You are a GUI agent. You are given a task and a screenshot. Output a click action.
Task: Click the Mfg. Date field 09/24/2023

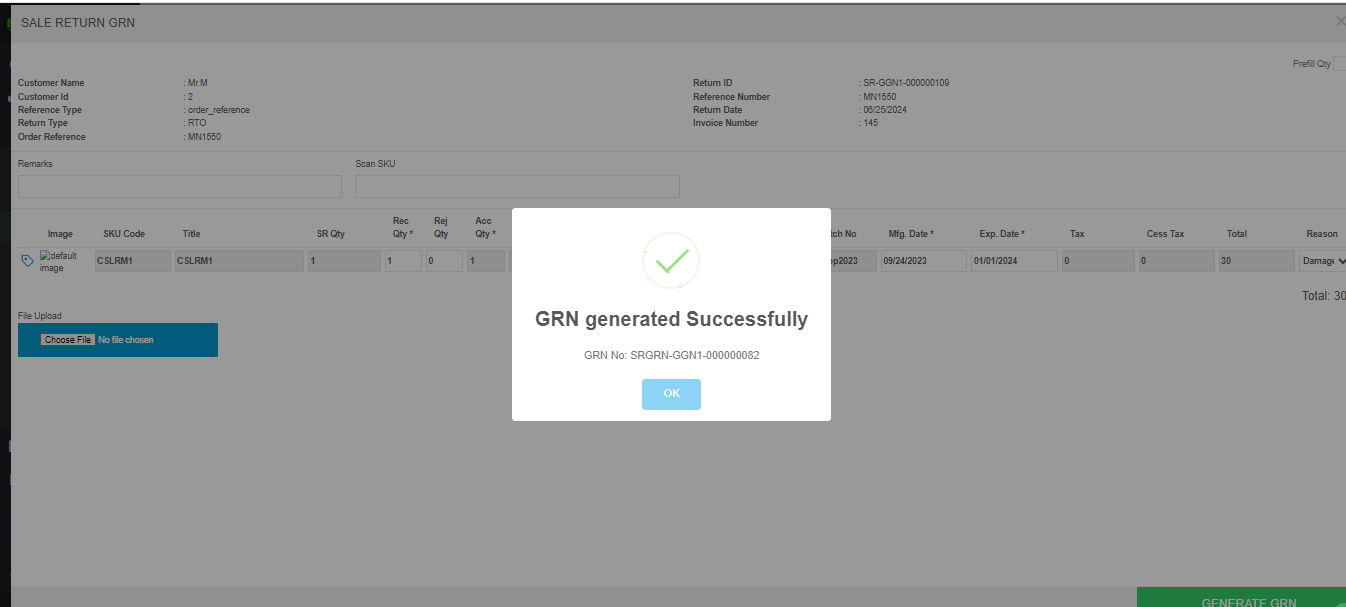tap(922, 261)
